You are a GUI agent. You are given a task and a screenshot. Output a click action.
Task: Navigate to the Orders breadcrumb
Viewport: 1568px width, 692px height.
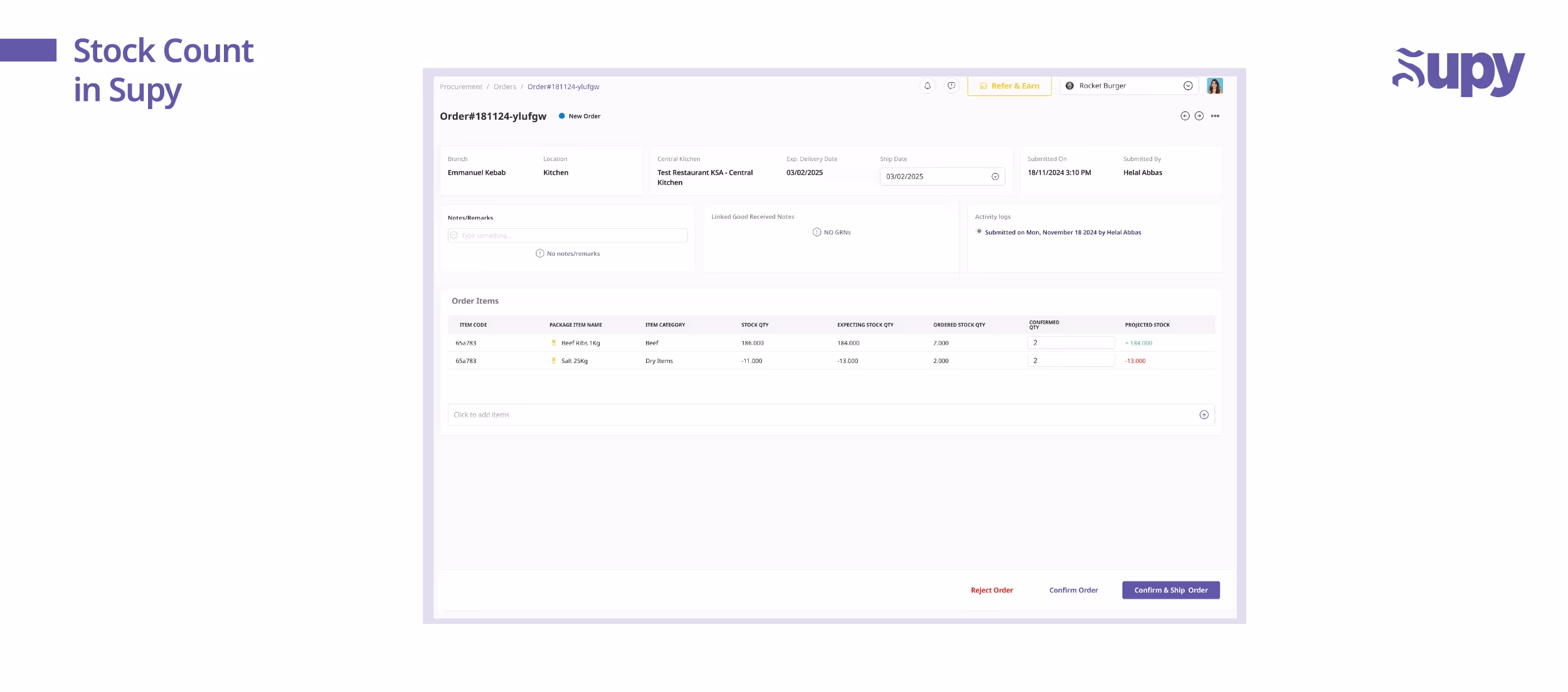505,86
